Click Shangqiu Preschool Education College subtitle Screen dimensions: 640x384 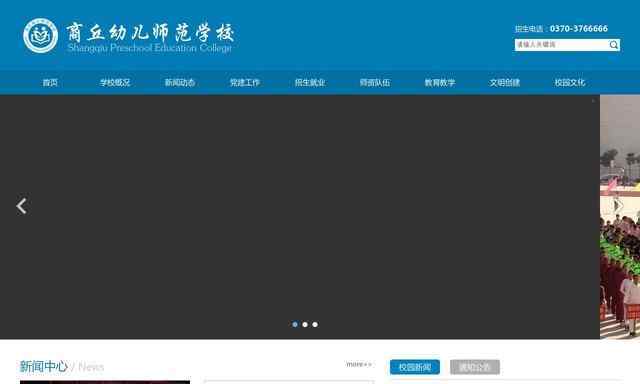(150, 48)
